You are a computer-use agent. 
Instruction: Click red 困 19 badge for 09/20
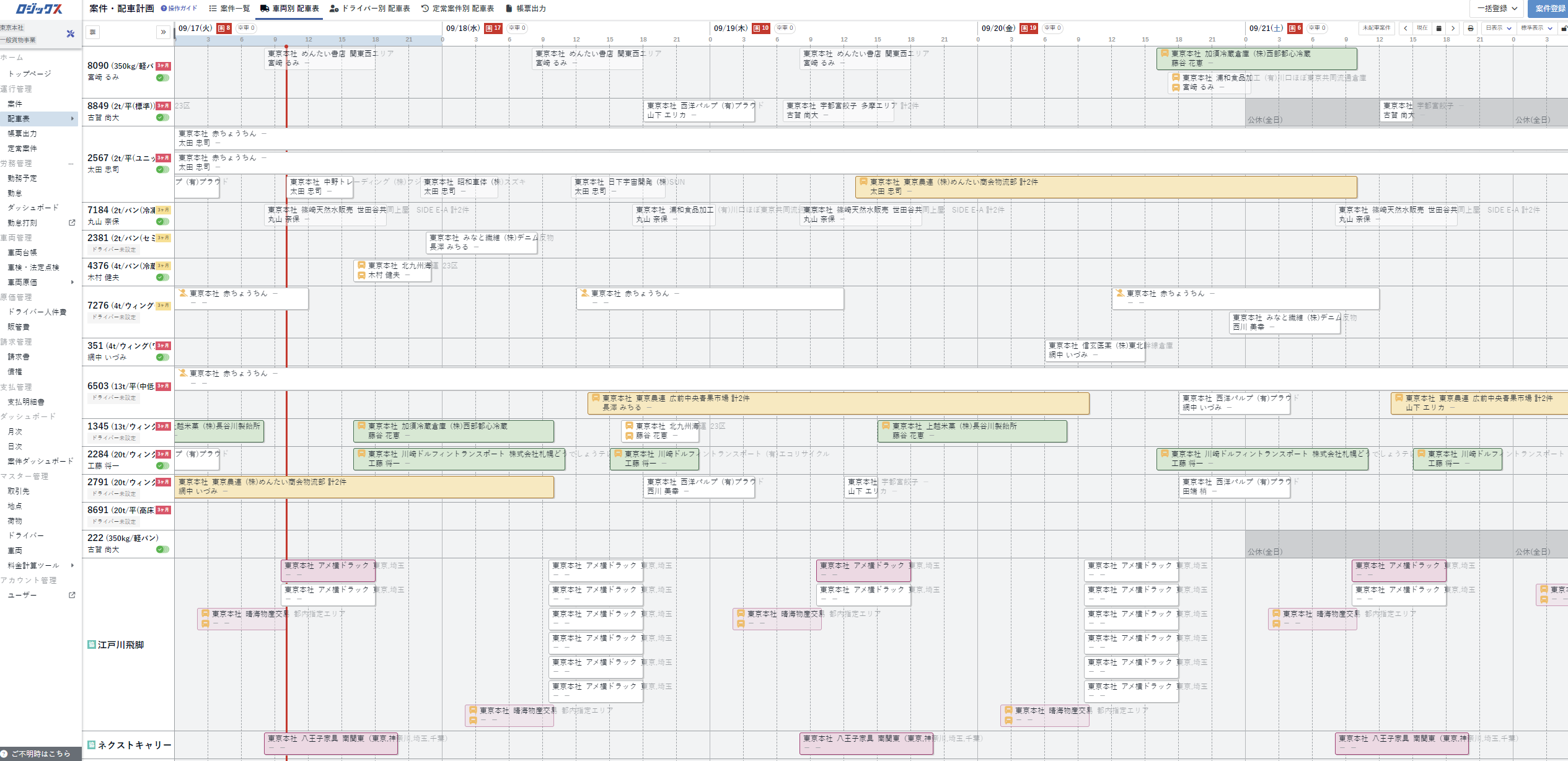click(1029, 28)
